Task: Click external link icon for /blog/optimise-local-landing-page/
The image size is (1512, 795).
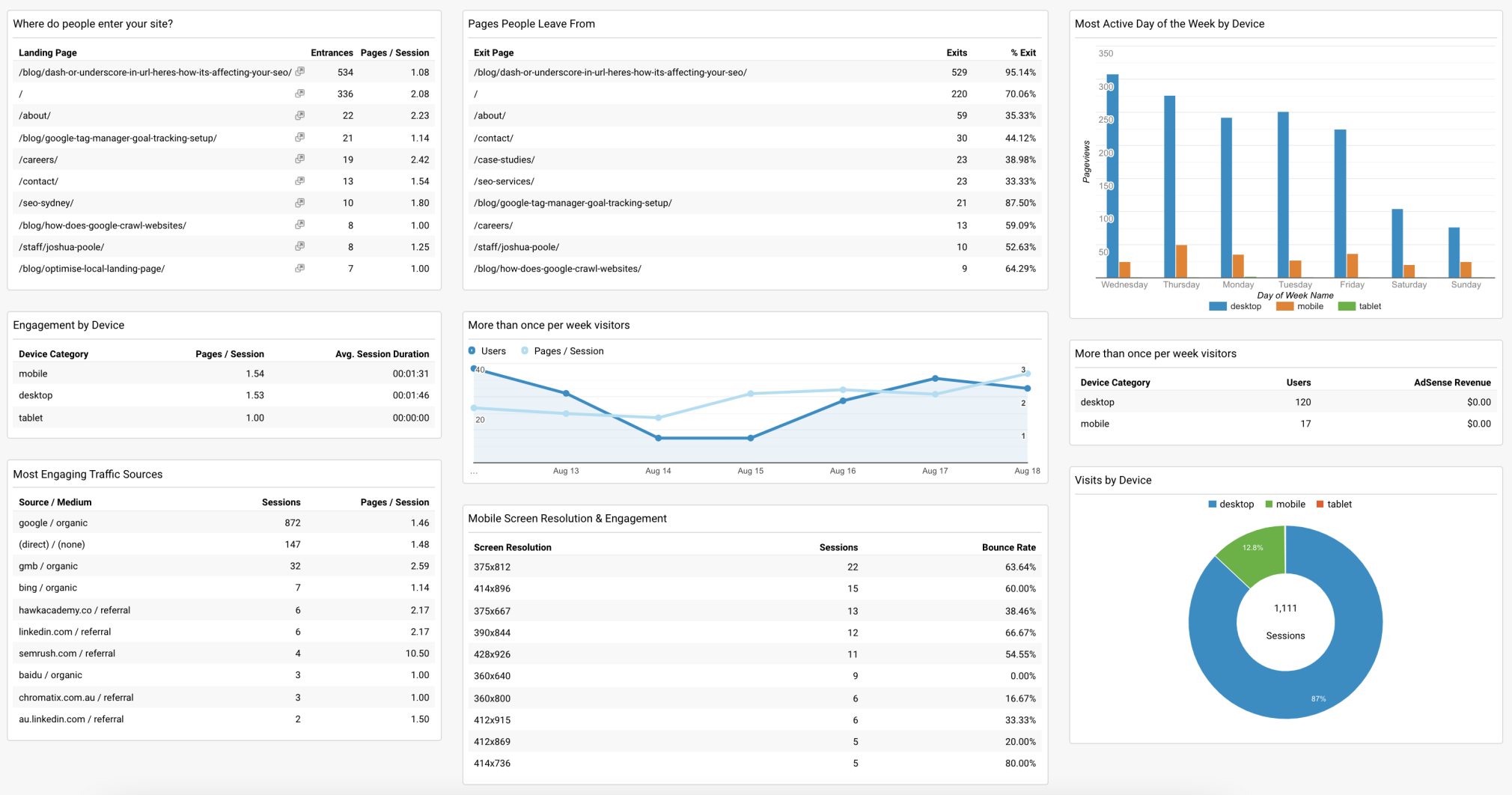Action: [x=300, y=267]
